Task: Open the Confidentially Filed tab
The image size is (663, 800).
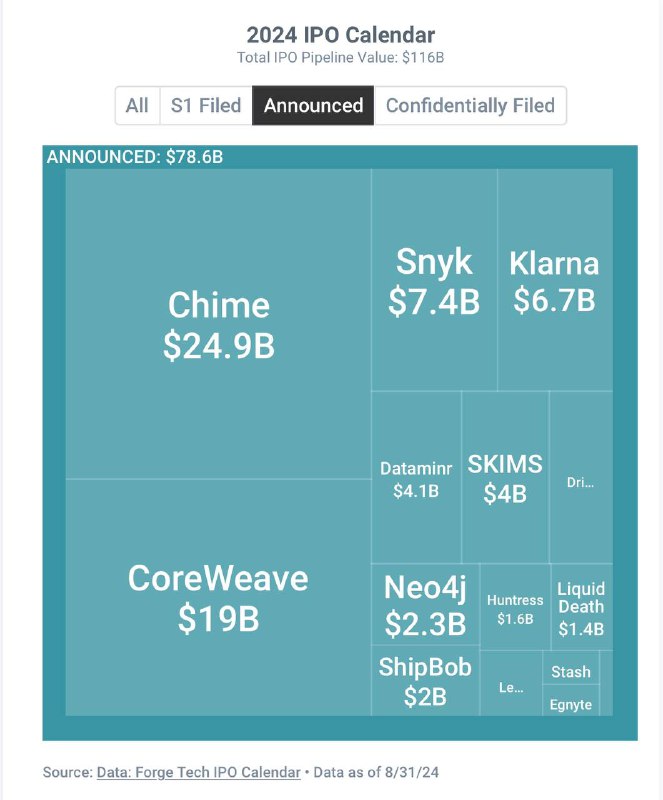Action: tap(470, 106)
